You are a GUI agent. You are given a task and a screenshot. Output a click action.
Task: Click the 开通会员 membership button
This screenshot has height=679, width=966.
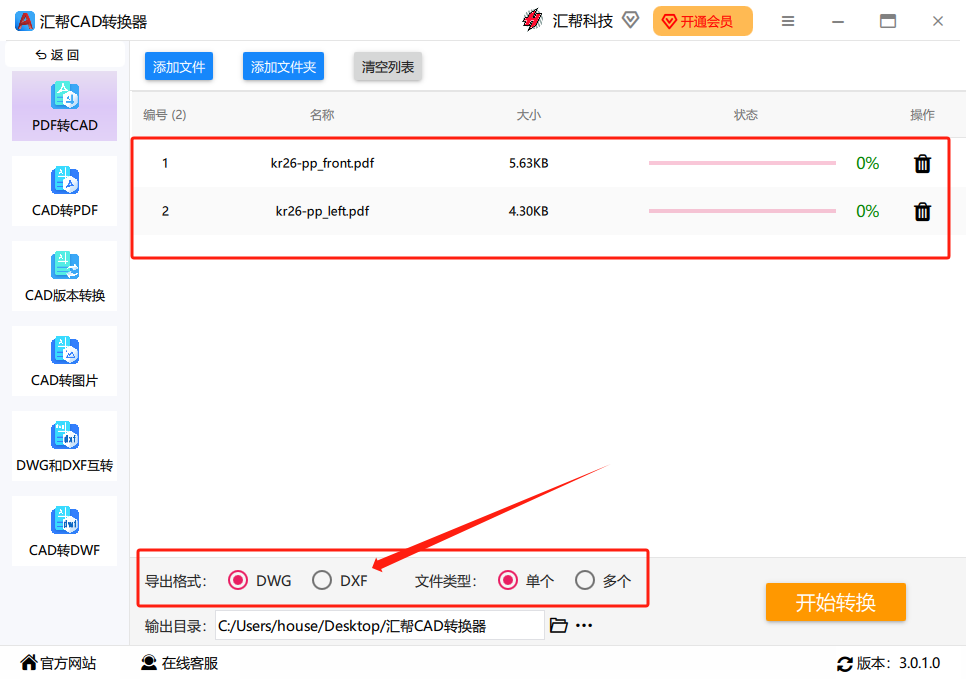tap(702, 22)
